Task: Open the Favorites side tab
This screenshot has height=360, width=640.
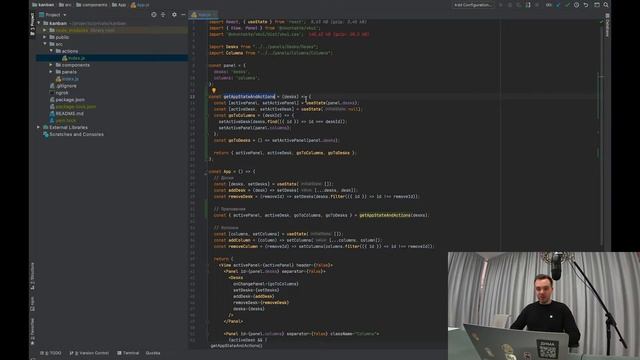Action: click(x=33, y=331)
